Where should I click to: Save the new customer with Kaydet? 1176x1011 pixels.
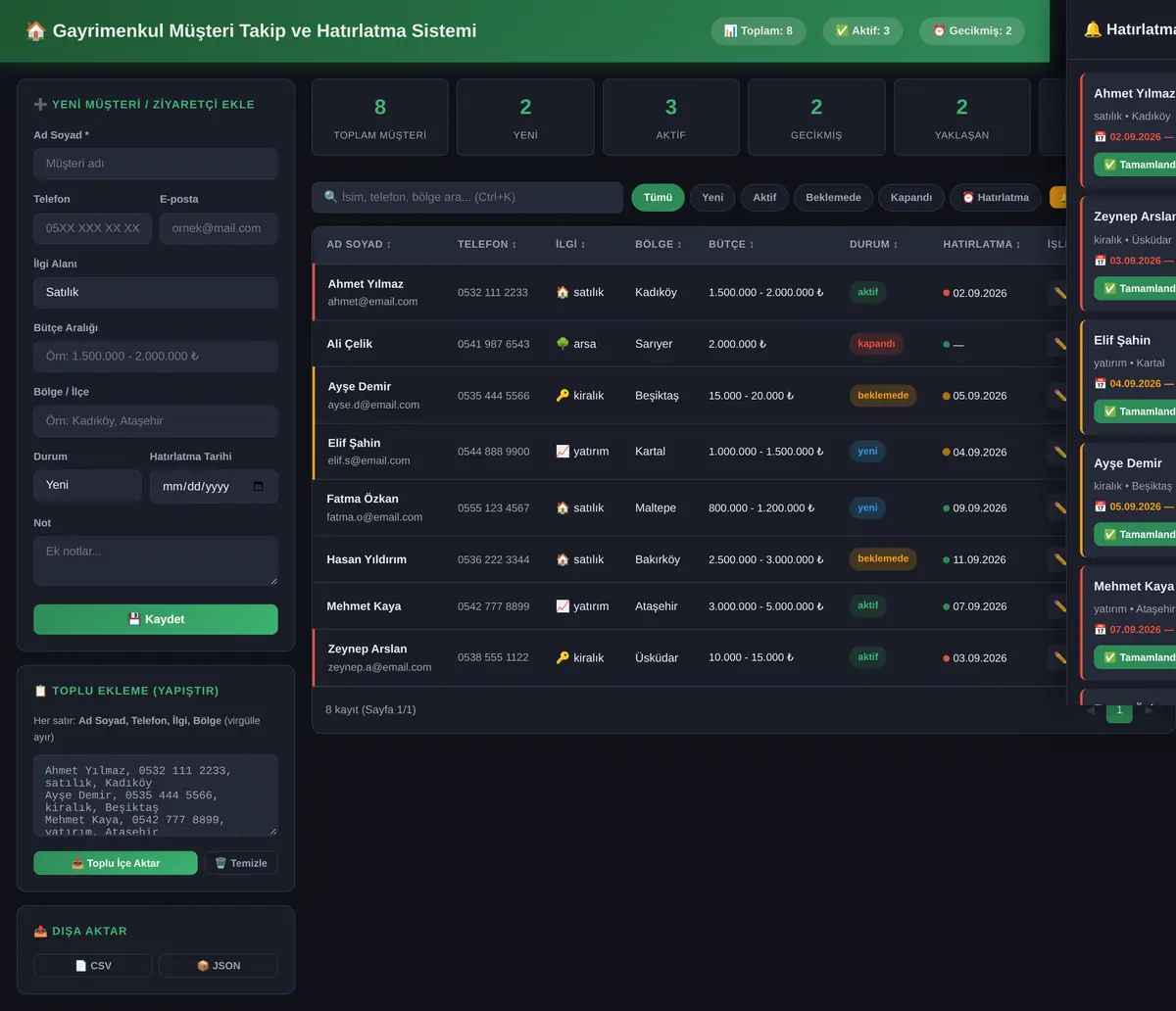156,619
